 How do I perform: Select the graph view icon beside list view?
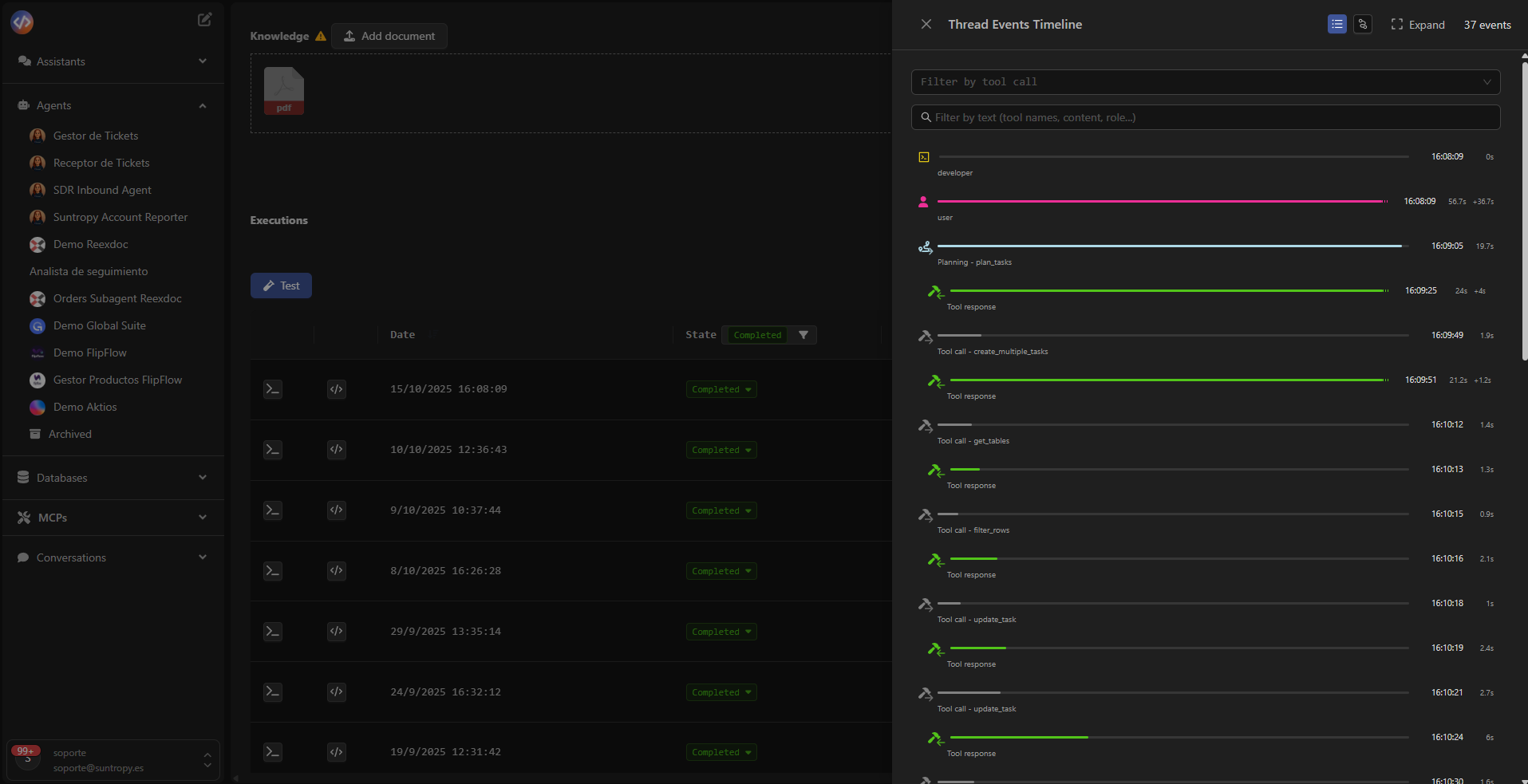1363,24
